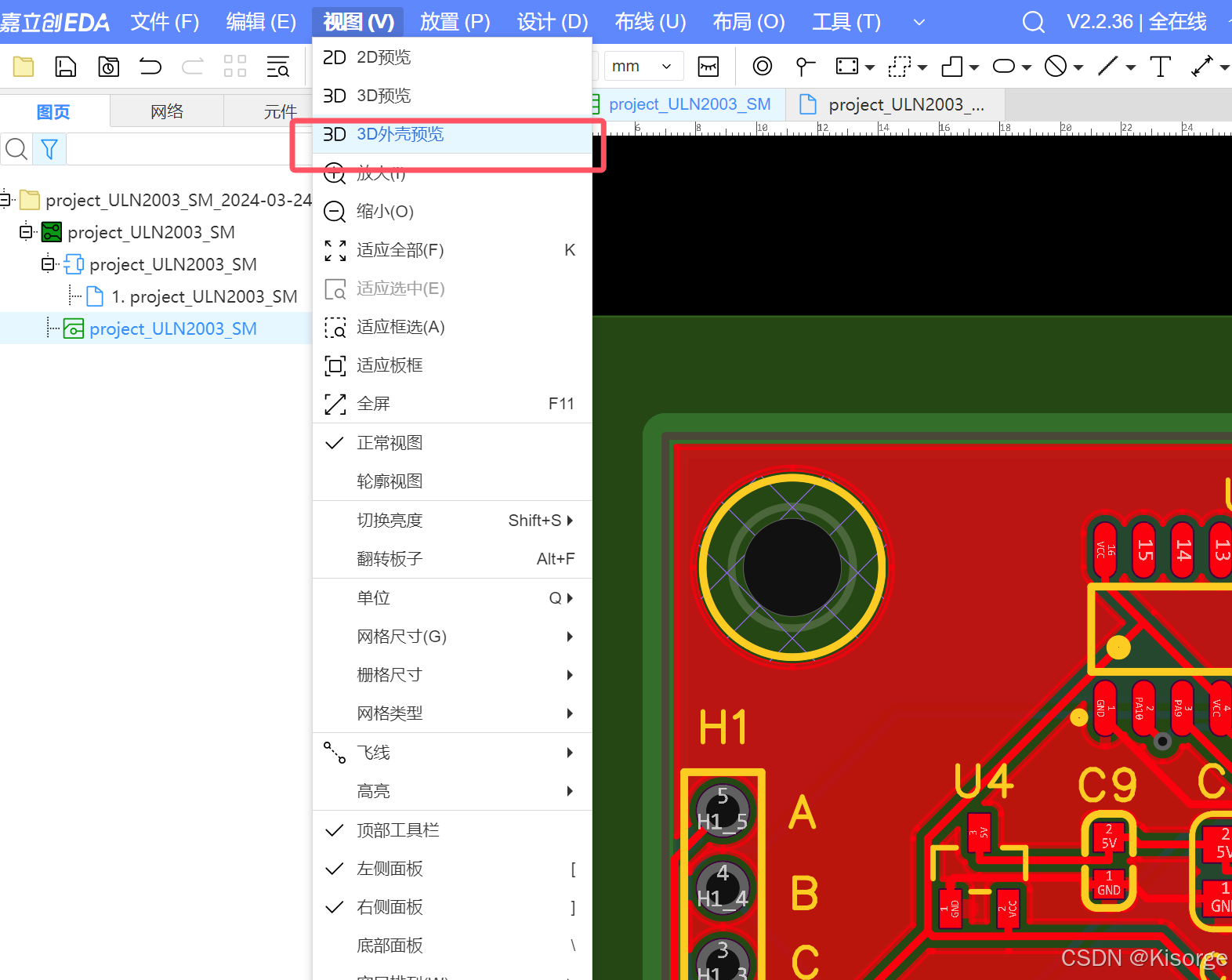Collapse project_ULN2003_SM_2024-03-24 folder node
Viewport: 1232px width, 980px height.
(x=5, y=200)
